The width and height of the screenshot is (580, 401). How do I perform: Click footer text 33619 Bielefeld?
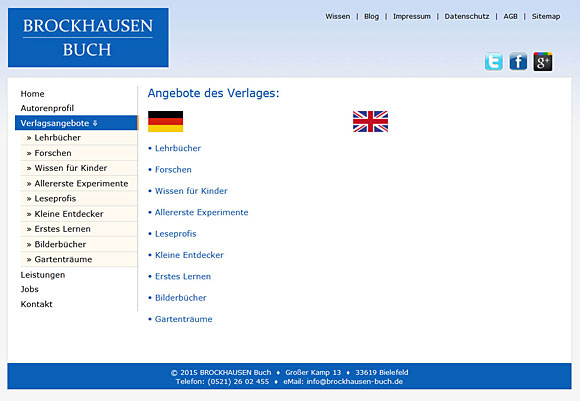pyautogui.click(x=382, y=373)
